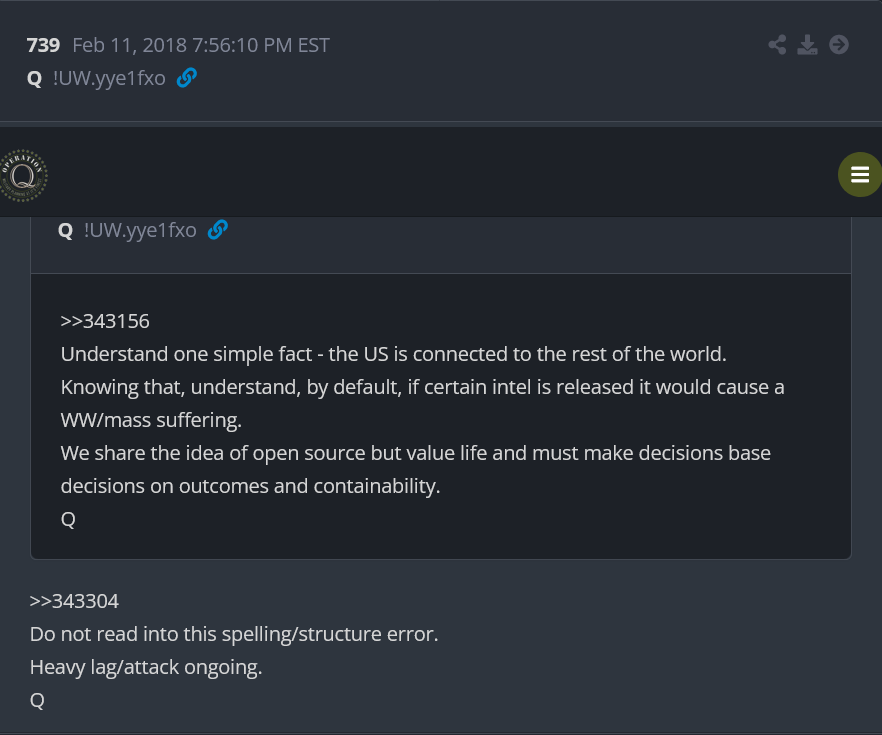Click 'Heavy lag/attack ongoing.' text line
882x735 pixels.
(x=146, y=667)
